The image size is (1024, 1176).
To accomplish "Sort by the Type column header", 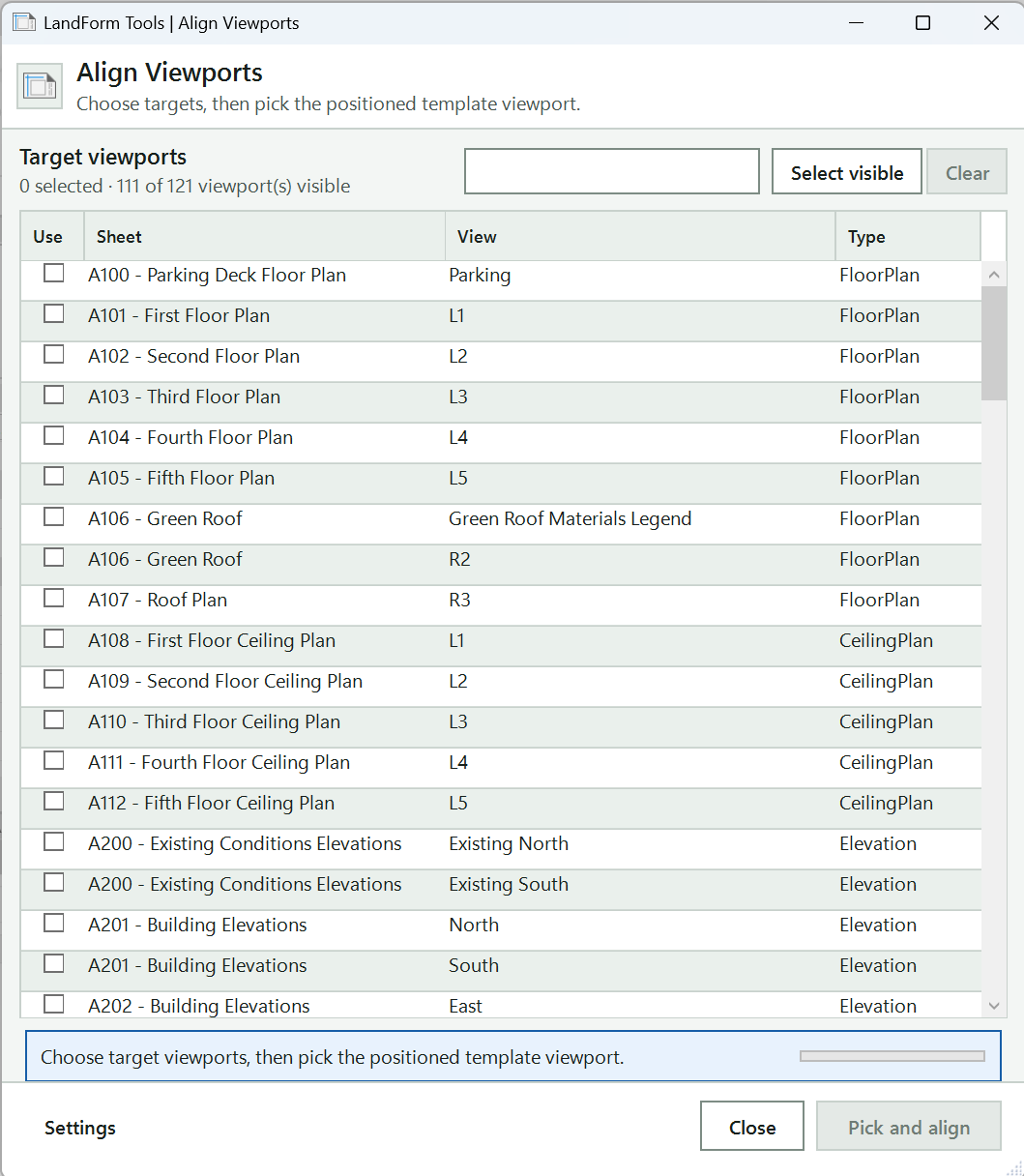I will click(908, 237).
